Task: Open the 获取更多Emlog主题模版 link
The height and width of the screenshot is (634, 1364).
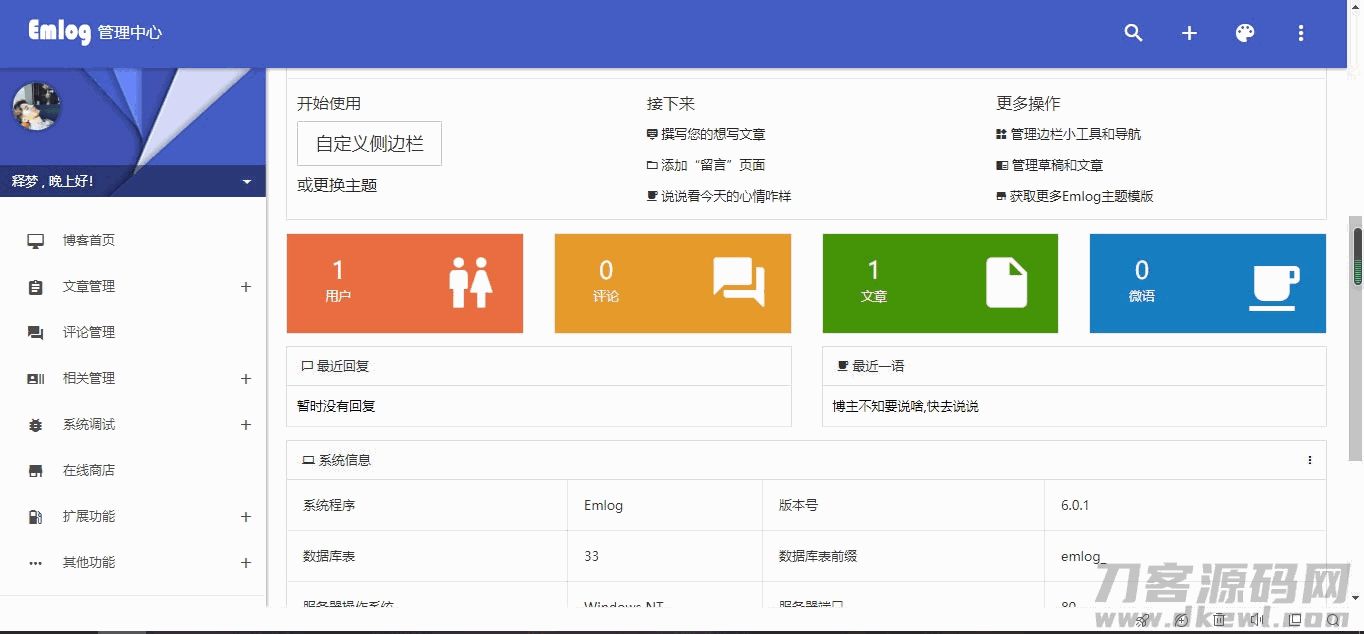Action: (x=1081, y=196)
